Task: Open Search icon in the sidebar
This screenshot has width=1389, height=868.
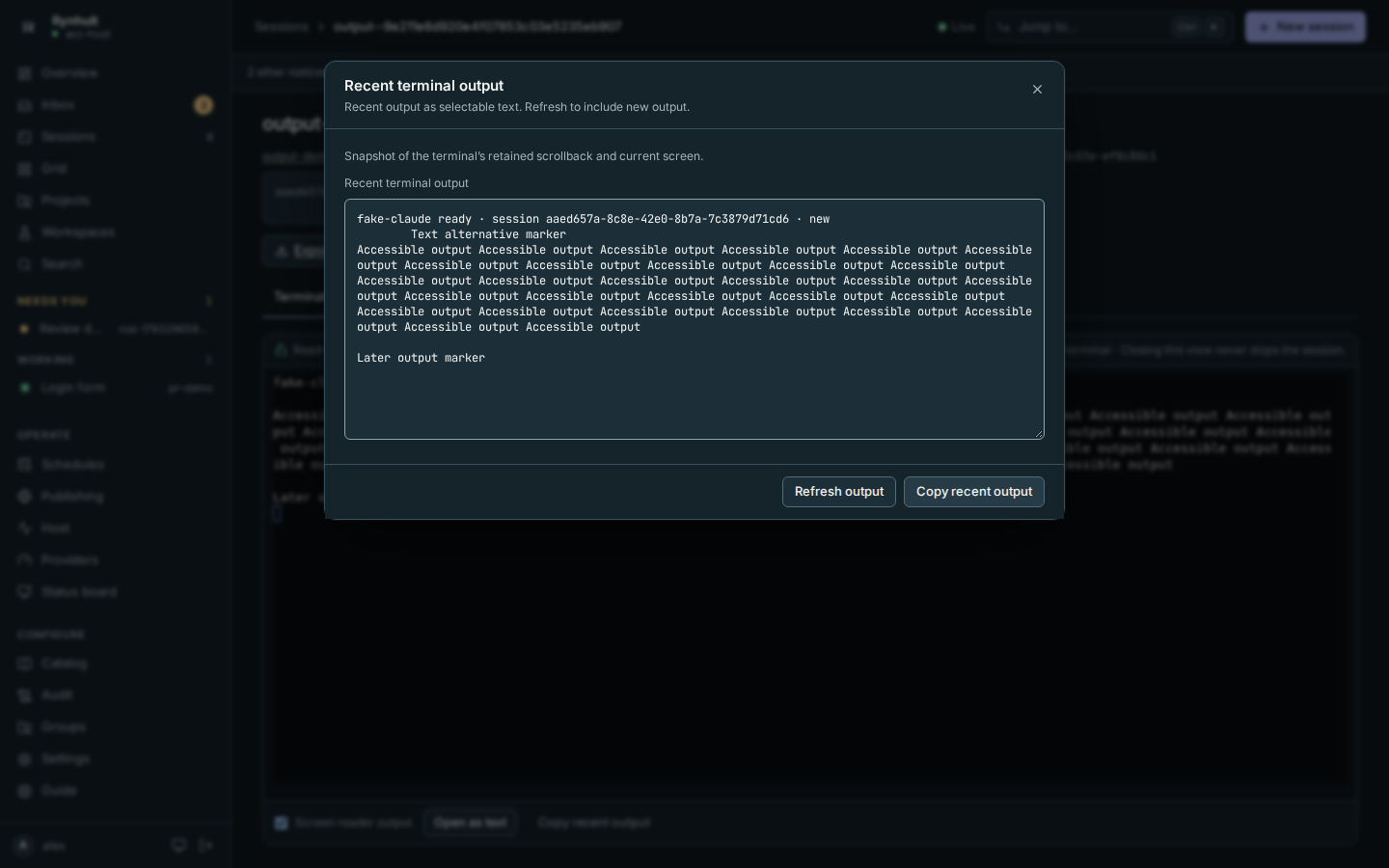Action: pyautogui.click(x=26, y=264)
